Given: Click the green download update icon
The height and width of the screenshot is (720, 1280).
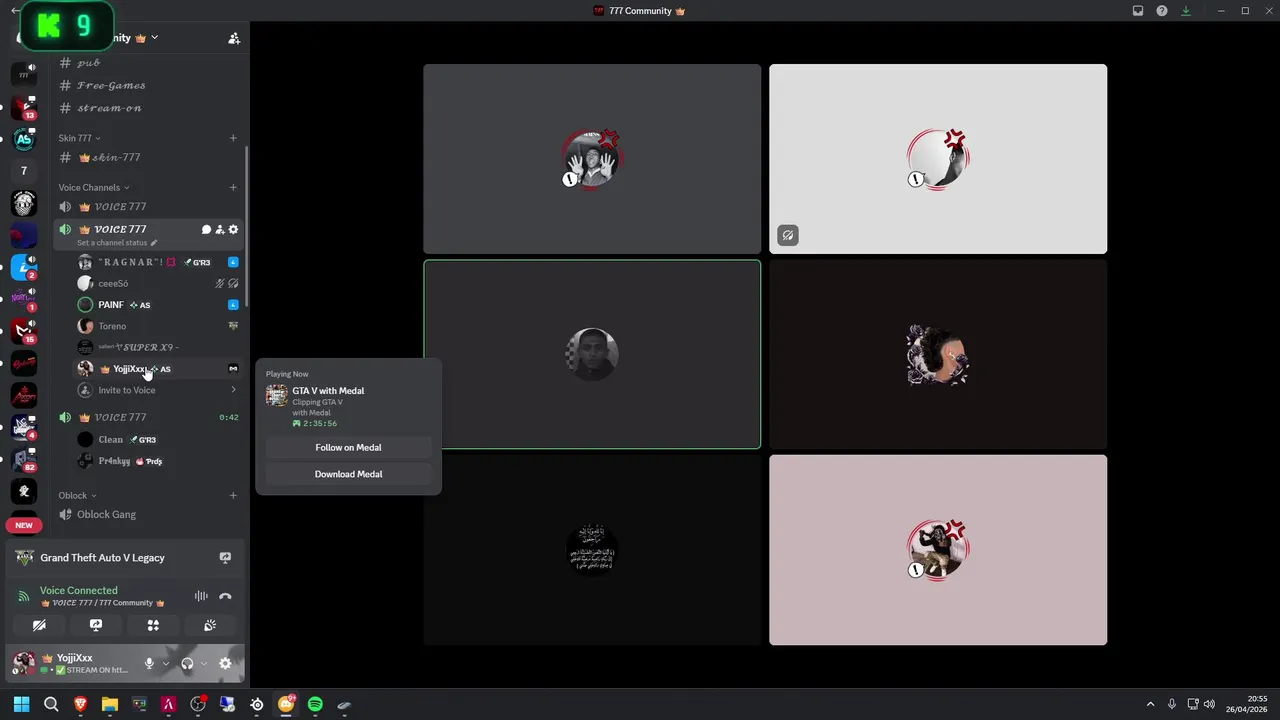Looking at the screenshot, I should (1186, 11).
